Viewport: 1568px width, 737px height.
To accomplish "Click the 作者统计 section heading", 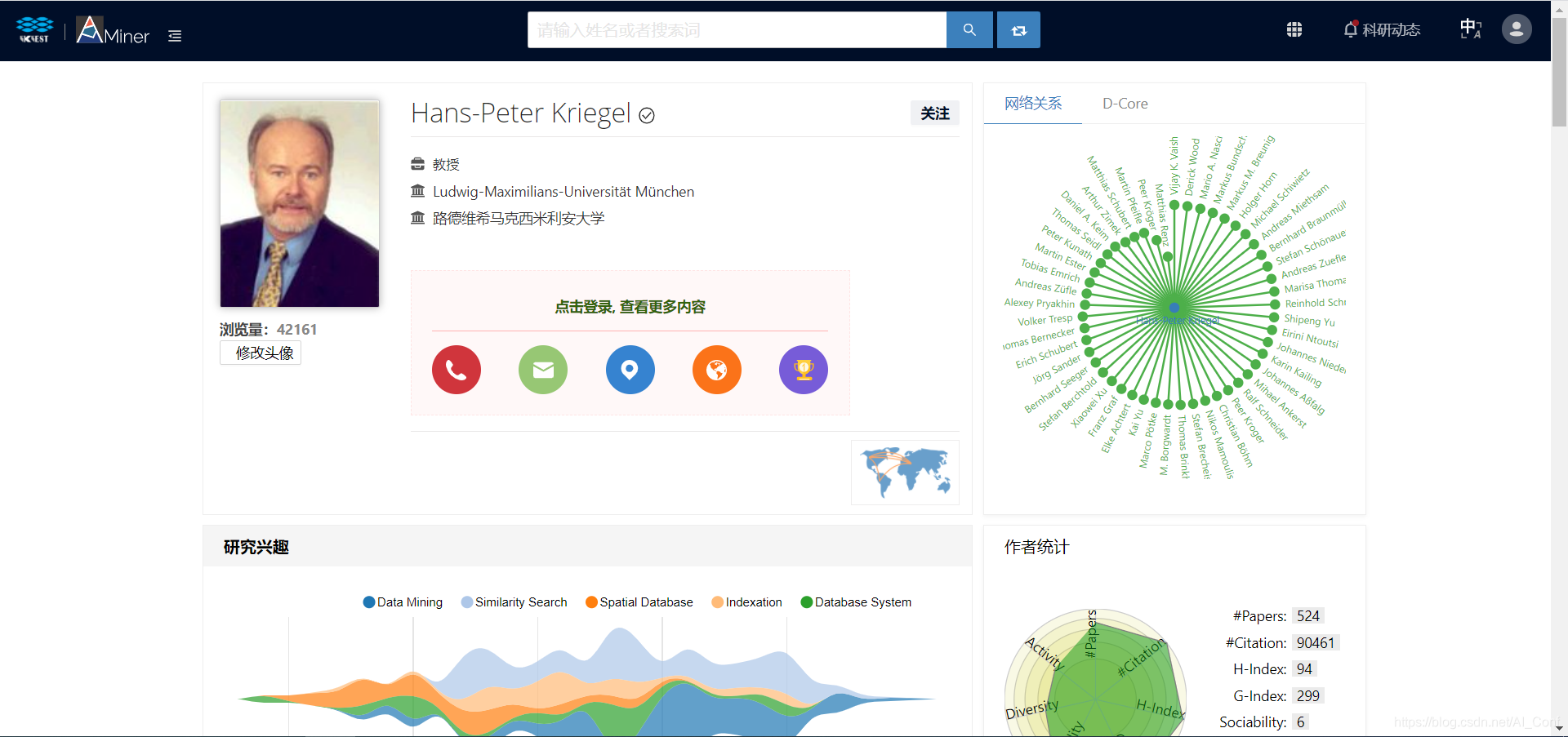I will [x=1036, y=547].
